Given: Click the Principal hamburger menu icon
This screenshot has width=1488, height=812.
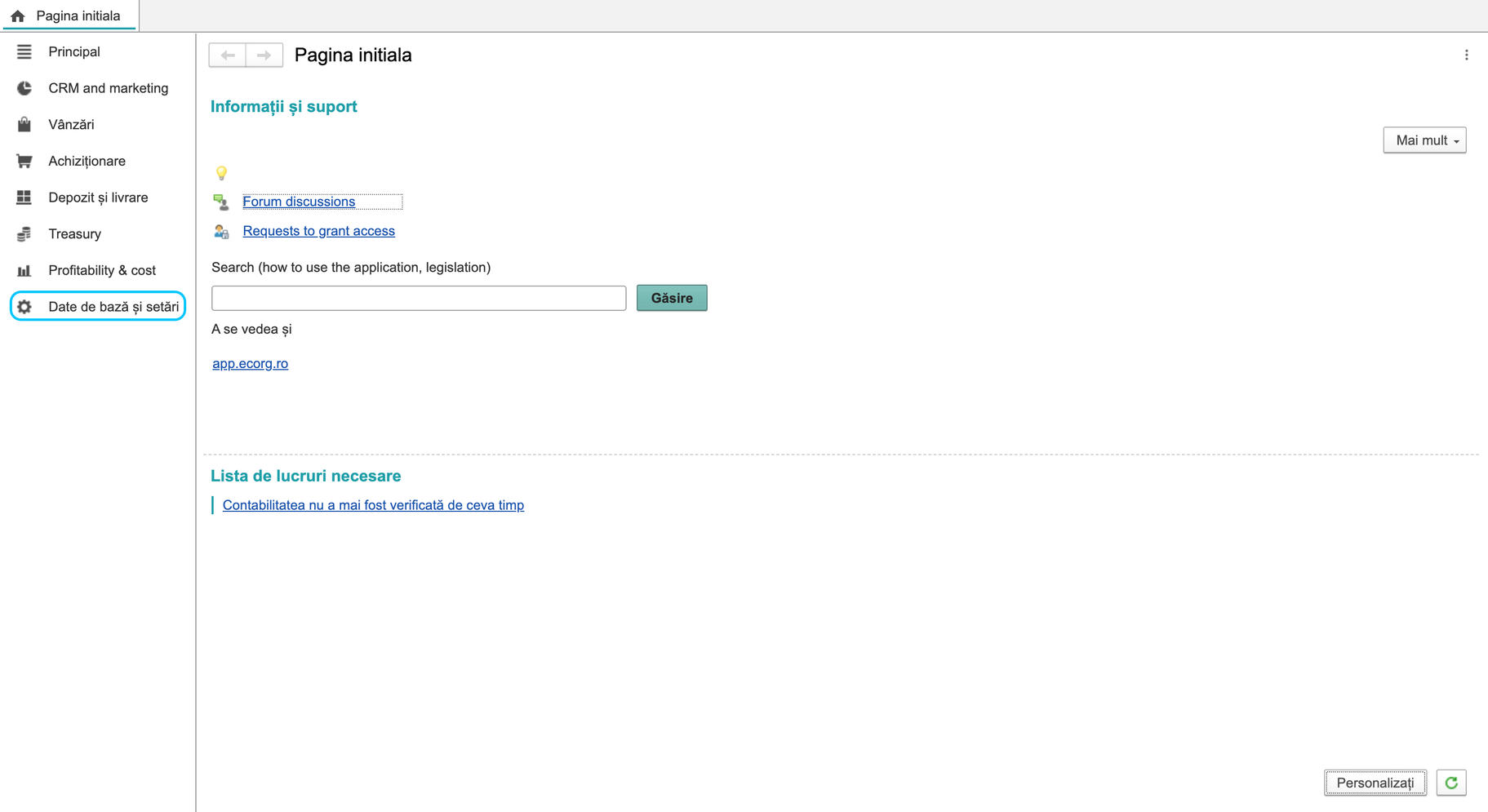Looking at the screenshot, I should coord(24,51).
